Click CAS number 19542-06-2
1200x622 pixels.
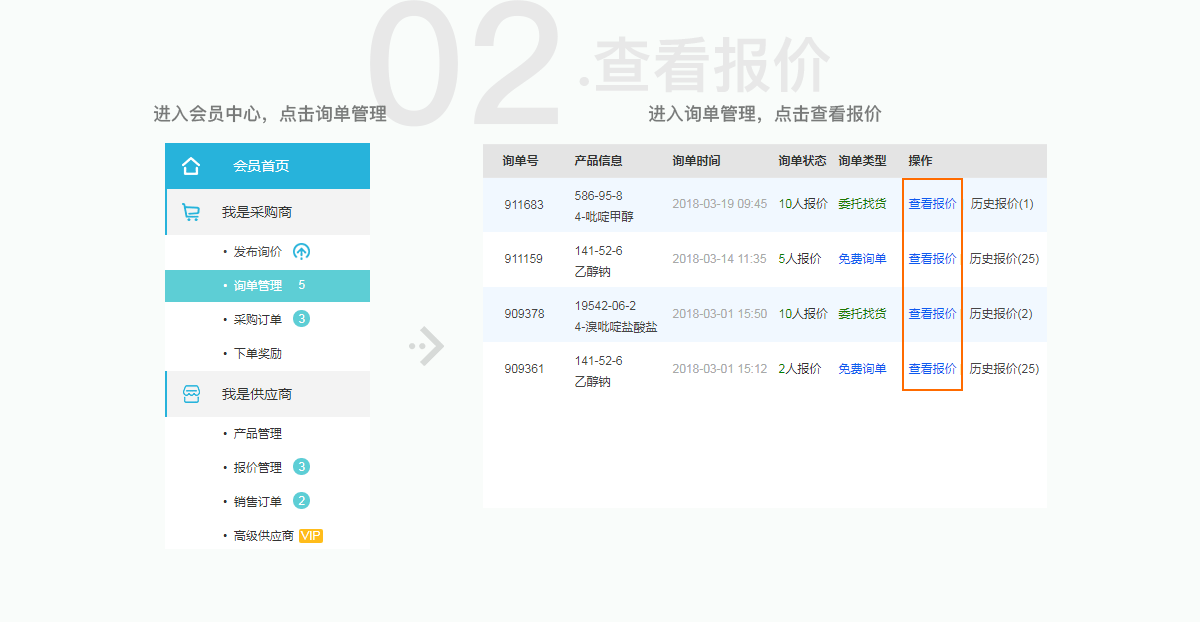(x=605, y=306)
